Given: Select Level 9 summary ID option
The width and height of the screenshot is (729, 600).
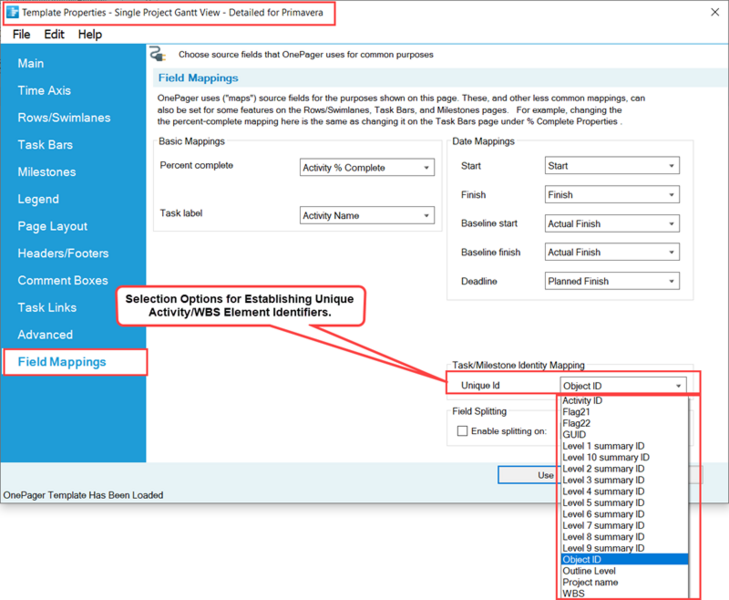Looking at the screenshot, I should pos(623,548).
